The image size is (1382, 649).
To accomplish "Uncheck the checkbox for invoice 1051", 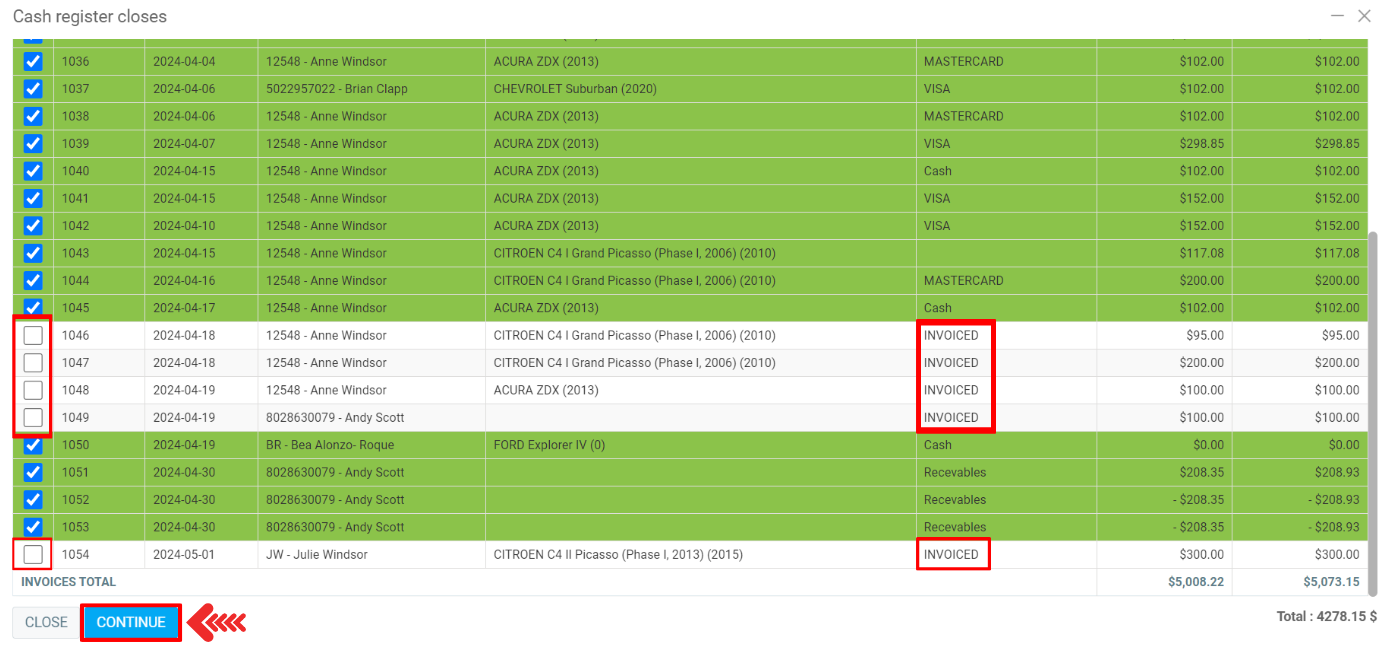I will point(33,472).
